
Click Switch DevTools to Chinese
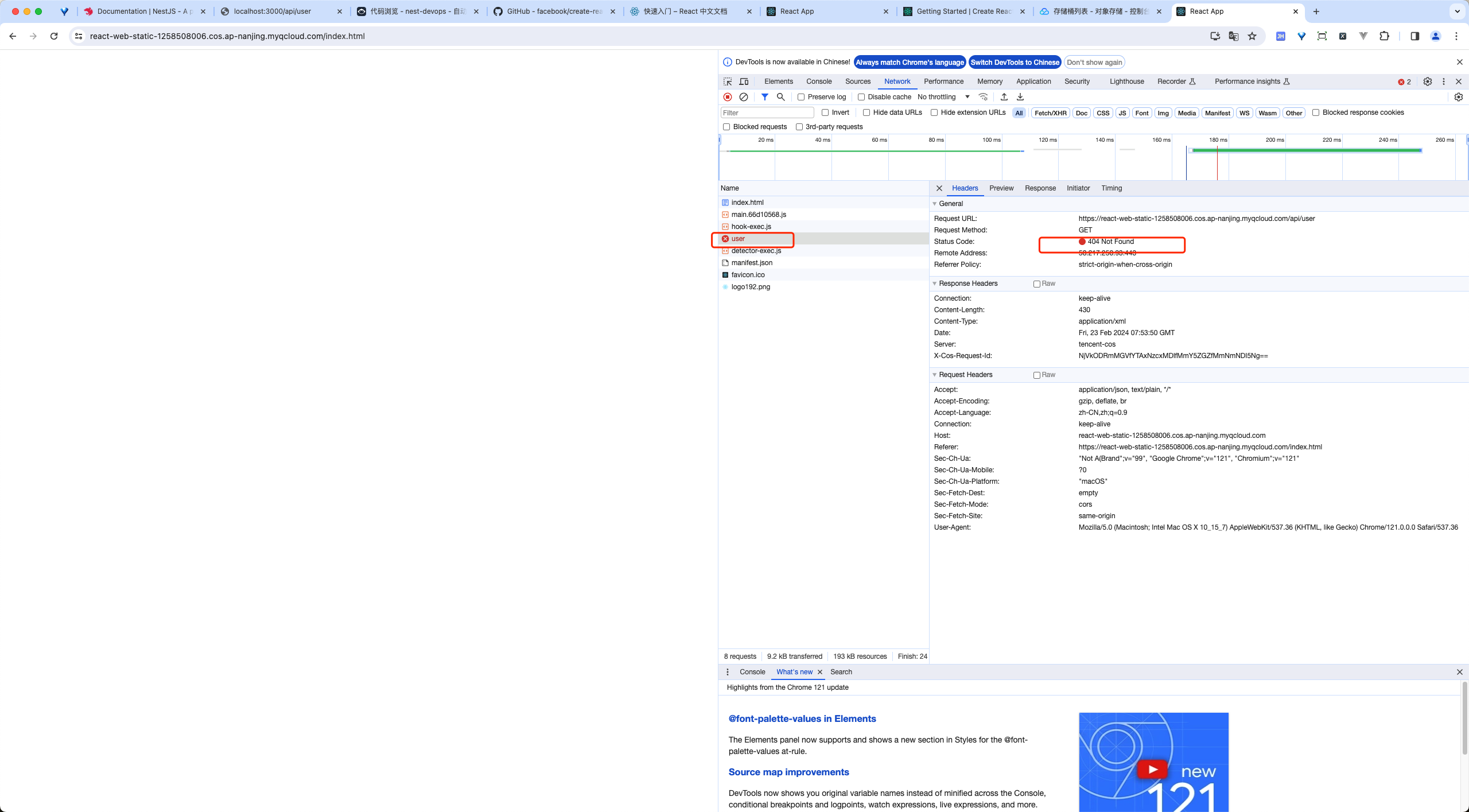(x=1015, y=63)
